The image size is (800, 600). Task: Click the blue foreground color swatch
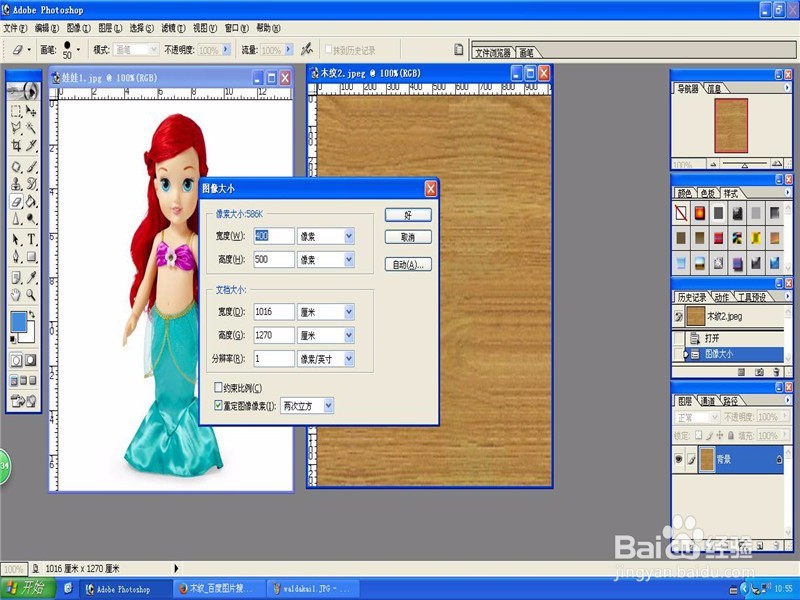pyautogui.click(x=19, y=321)
